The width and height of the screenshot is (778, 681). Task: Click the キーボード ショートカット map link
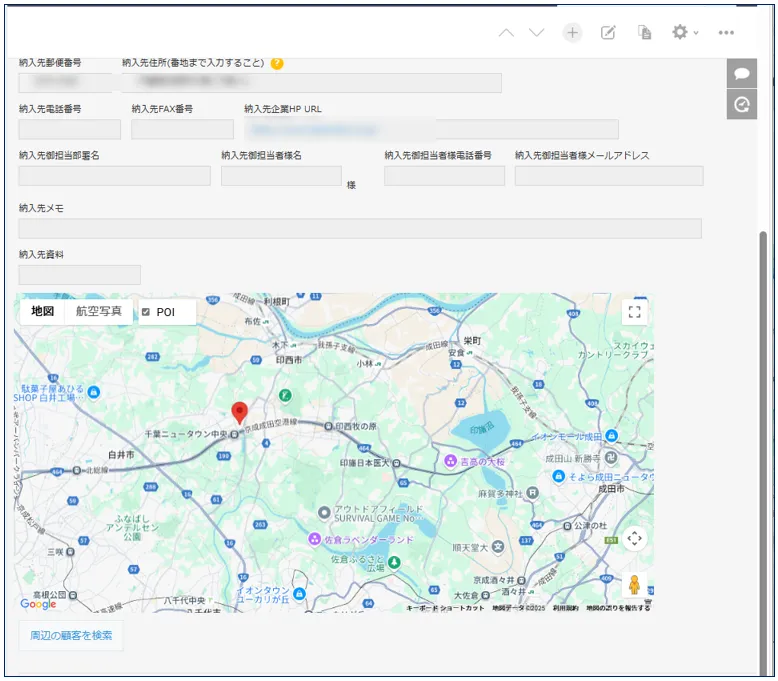tap(445, 608)
